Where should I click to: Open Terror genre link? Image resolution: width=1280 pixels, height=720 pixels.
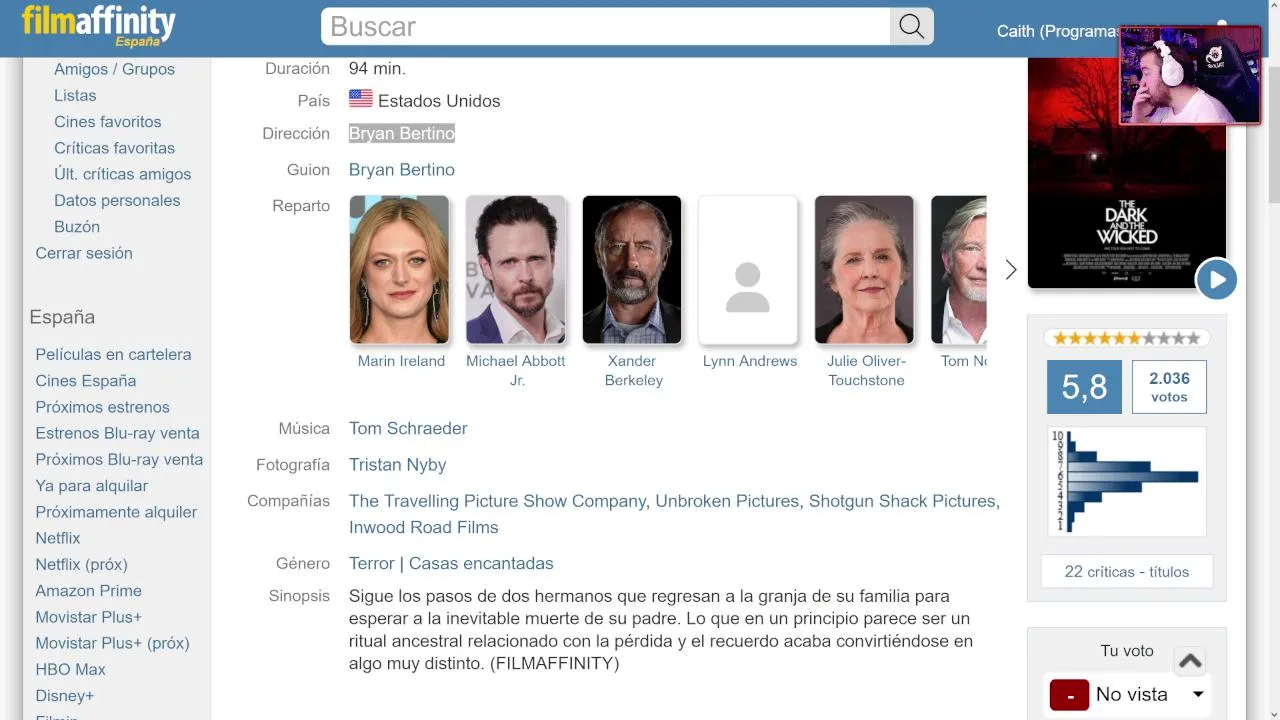(371, 564)
